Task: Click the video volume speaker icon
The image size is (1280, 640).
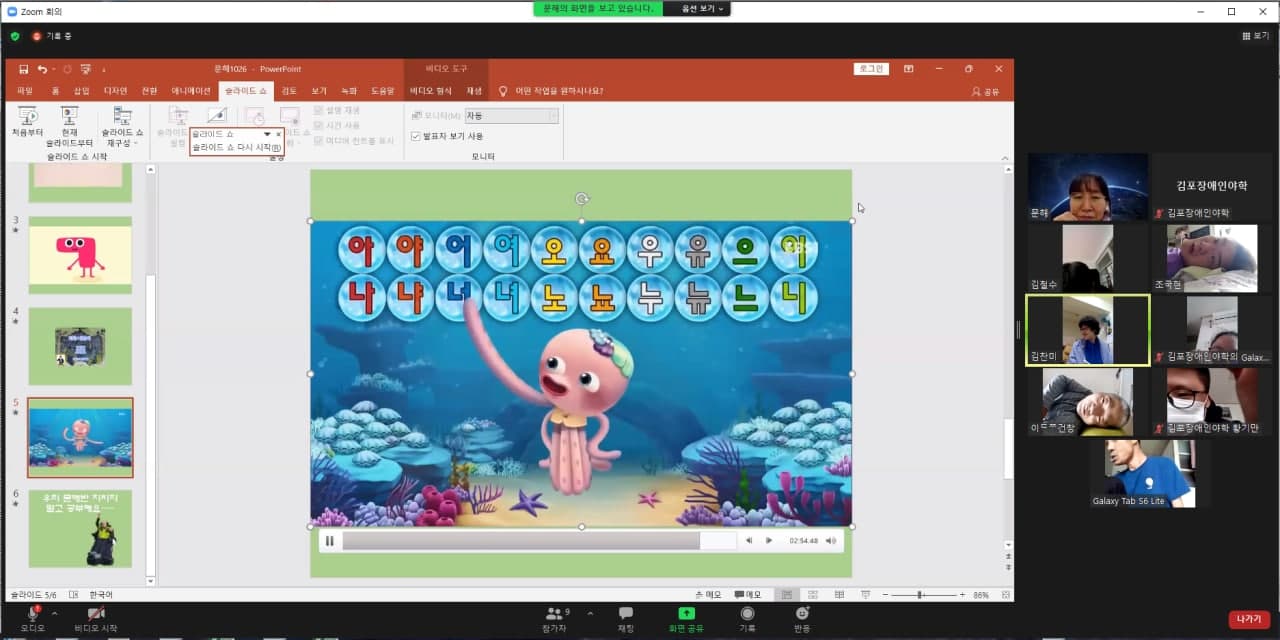Action: 830,541
